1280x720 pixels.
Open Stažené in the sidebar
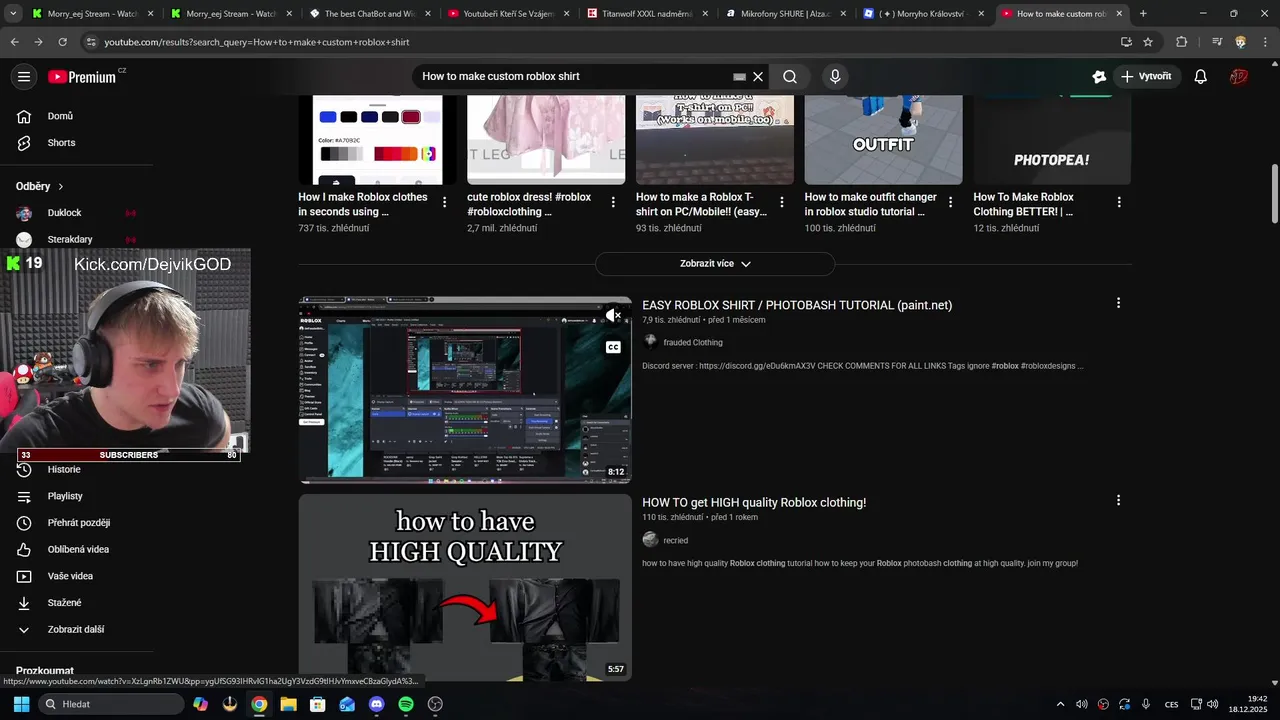64,603
